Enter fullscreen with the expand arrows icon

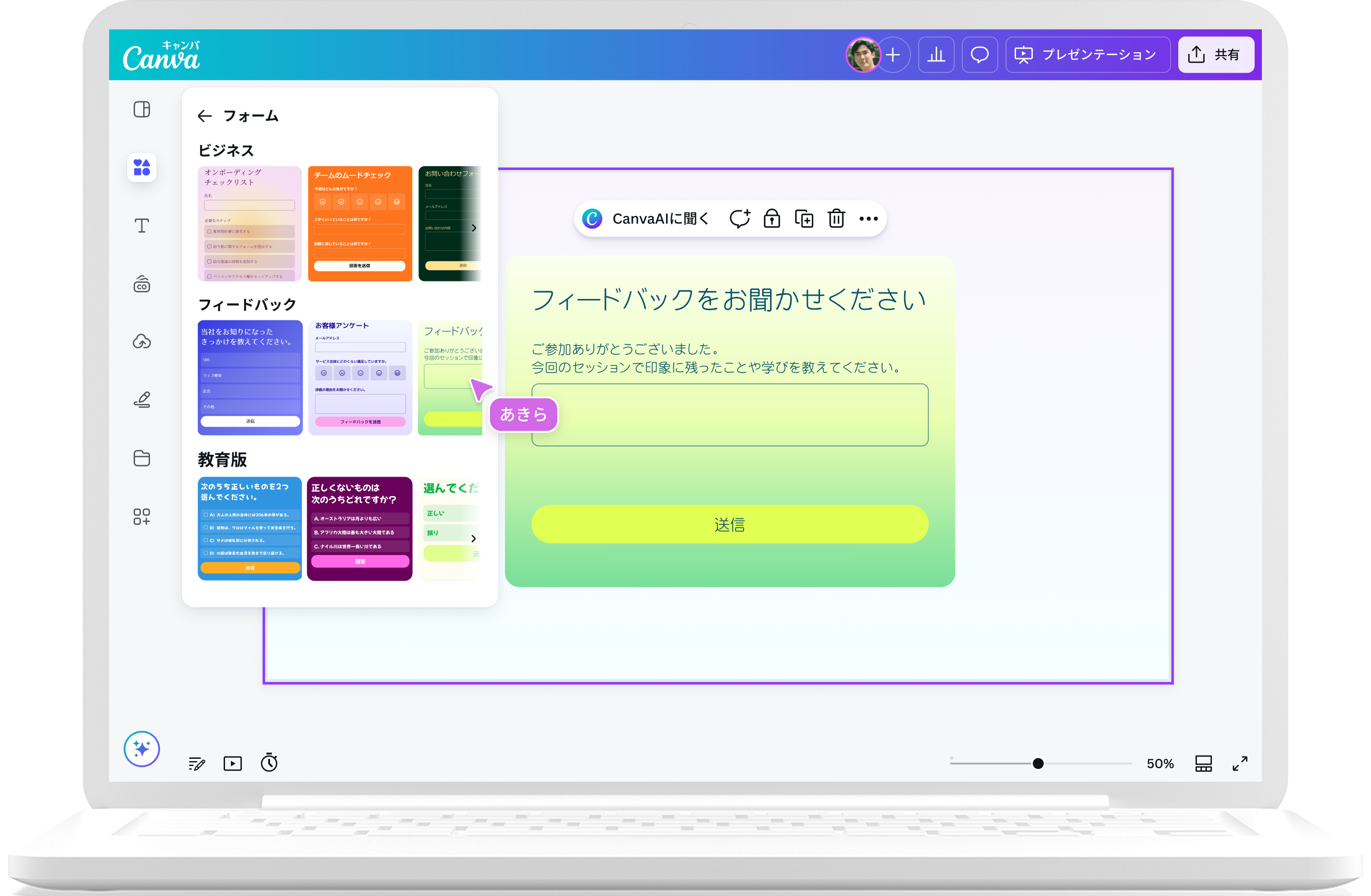[1240, 764]
